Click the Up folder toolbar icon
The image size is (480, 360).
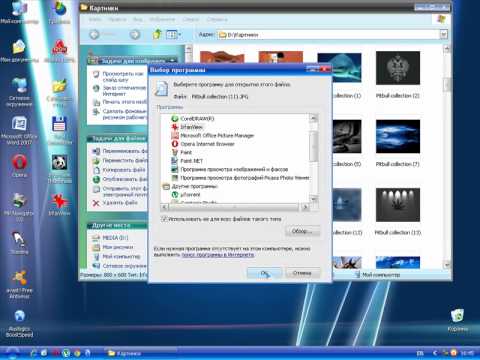(157, 34)
